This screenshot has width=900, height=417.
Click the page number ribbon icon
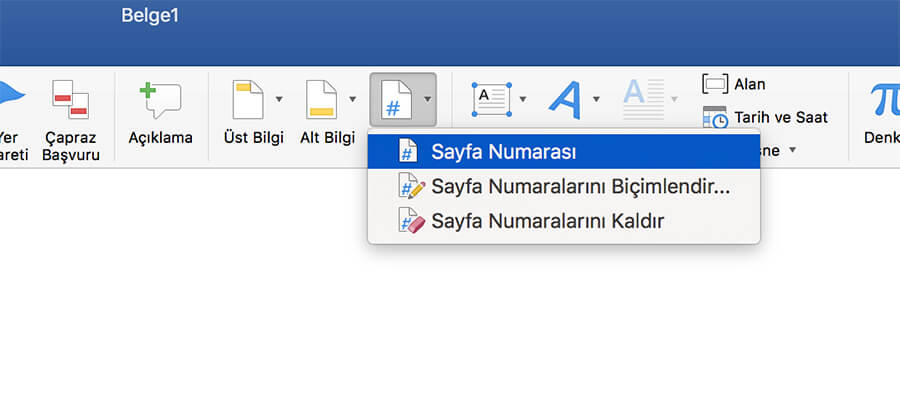(396, 100)
